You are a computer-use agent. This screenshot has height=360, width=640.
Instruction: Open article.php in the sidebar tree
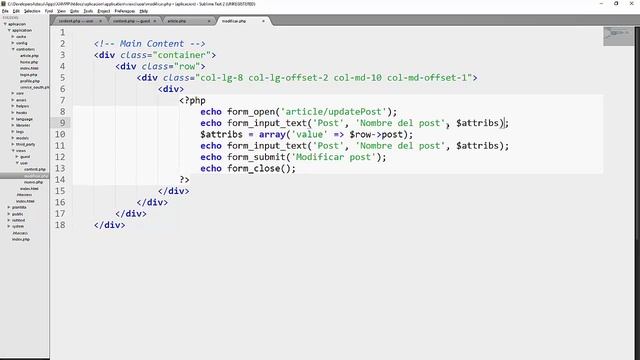point(29,56)
